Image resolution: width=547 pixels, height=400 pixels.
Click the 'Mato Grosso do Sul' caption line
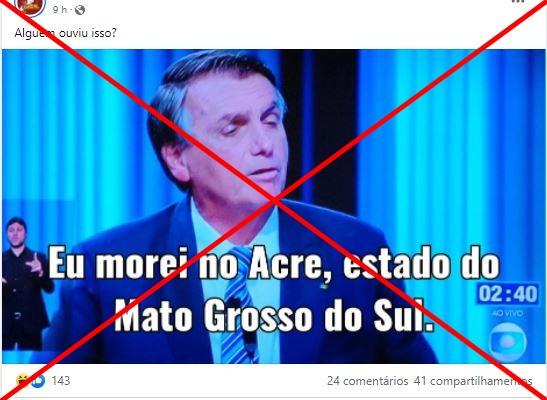274,316
